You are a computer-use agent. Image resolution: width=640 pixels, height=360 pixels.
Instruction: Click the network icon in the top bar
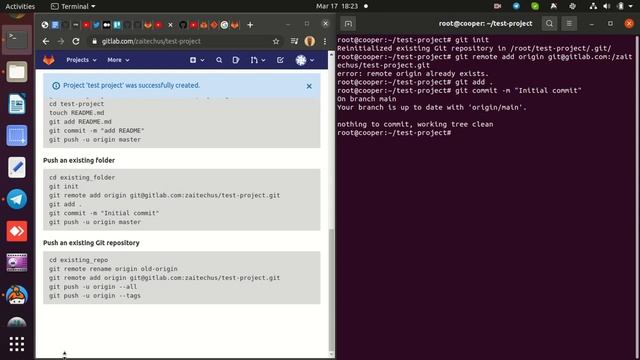click(x=593, y=6)
